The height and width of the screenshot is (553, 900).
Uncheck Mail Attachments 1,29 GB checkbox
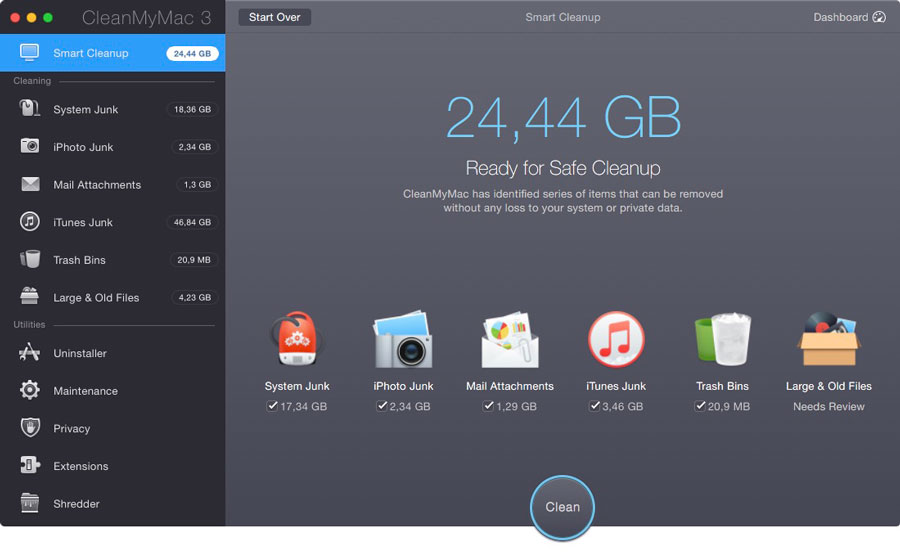[x=488, y=406]
